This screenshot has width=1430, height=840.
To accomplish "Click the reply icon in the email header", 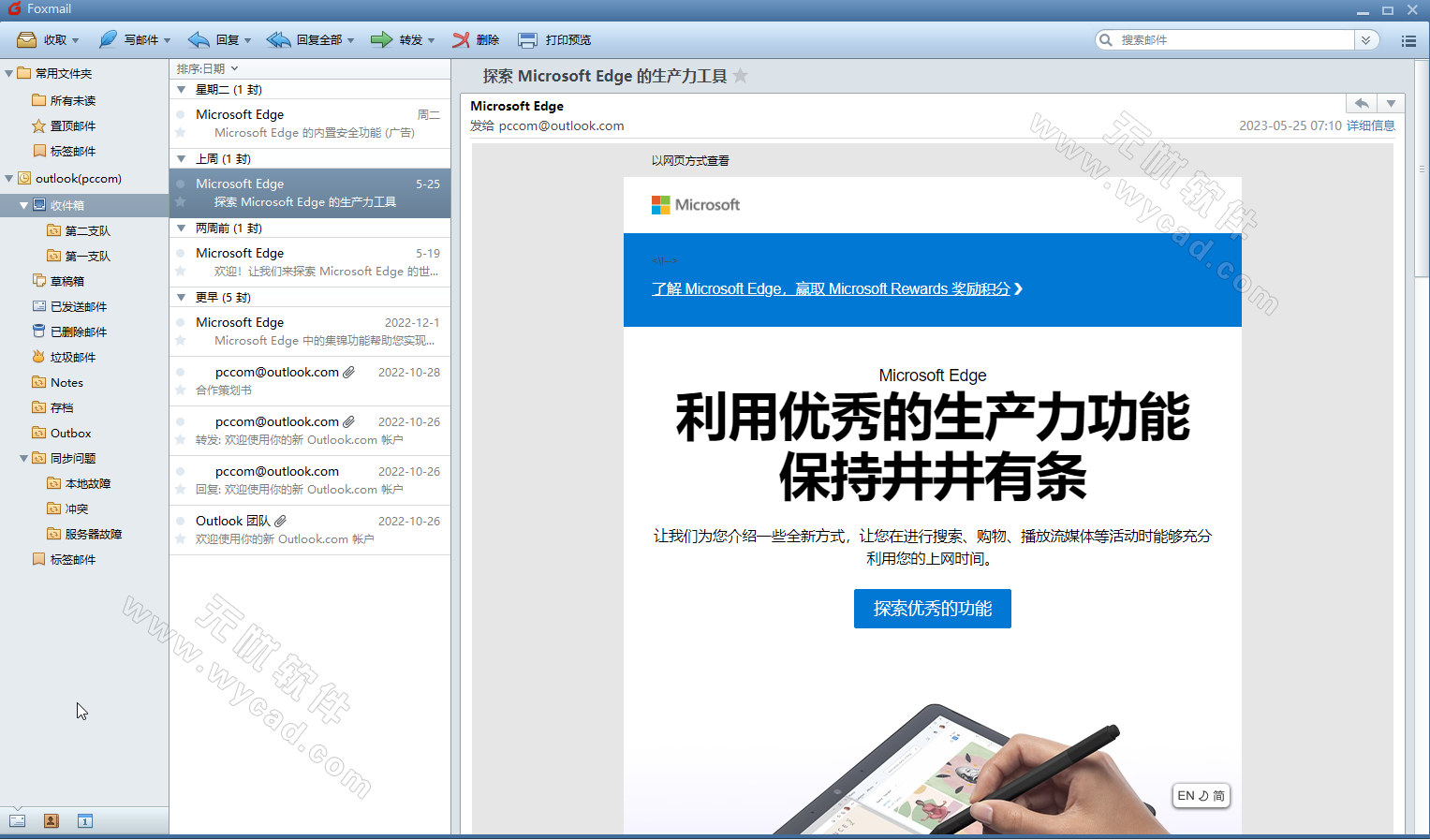I will [1361, 103].
